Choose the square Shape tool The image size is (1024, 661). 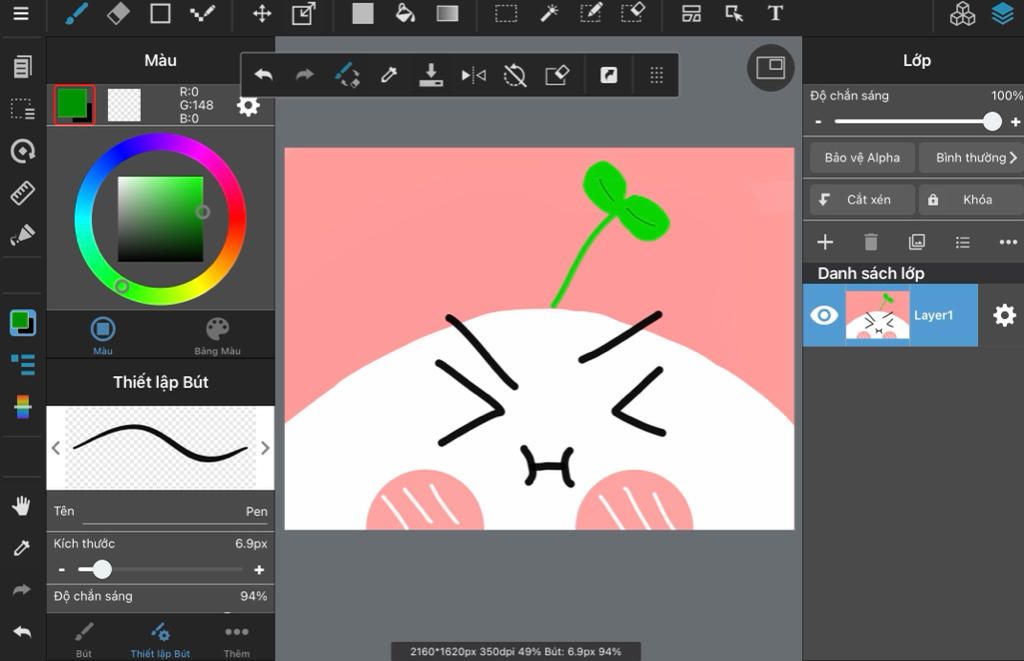(160, 14)
